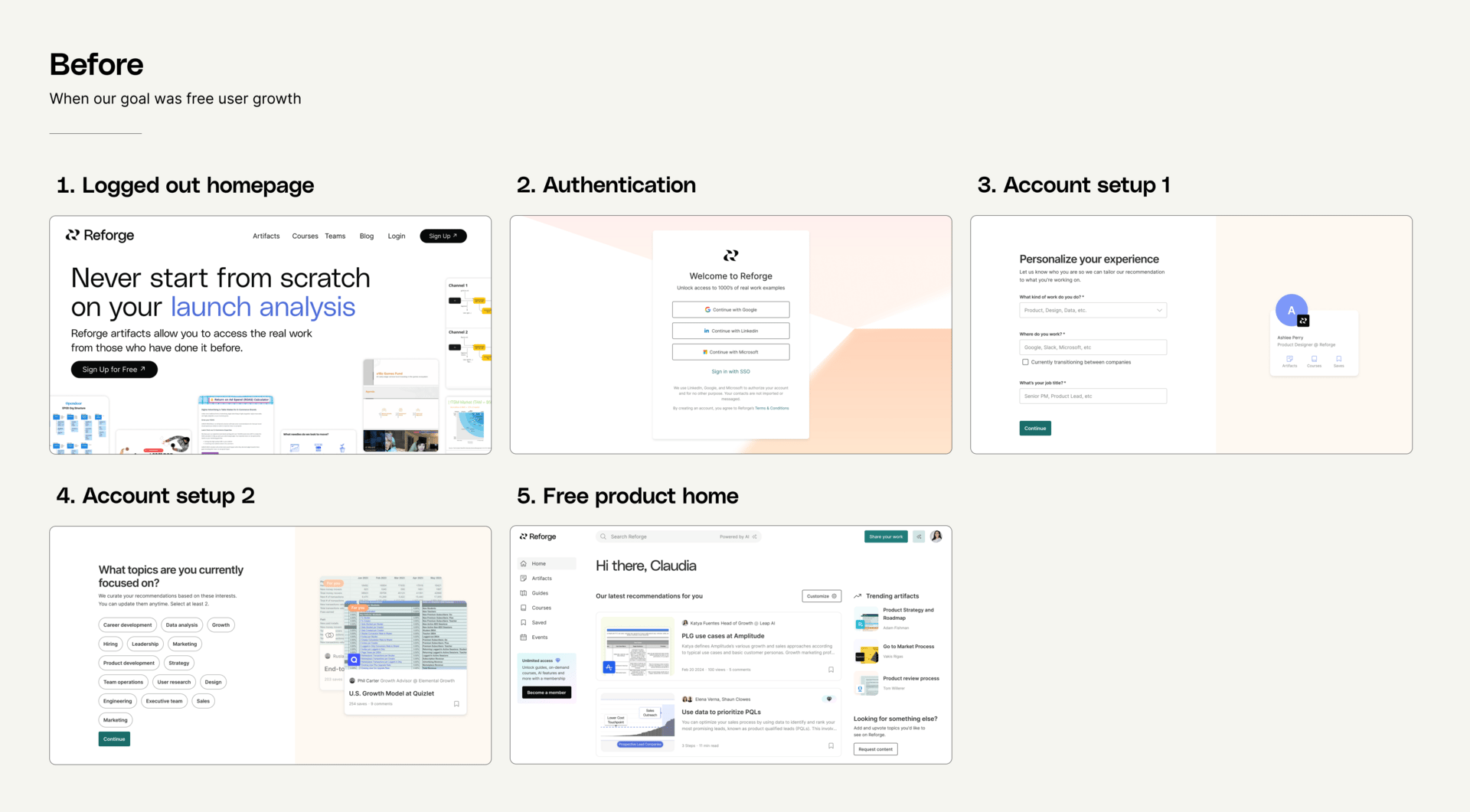The image size is (1470, 812).
Task: Click the Courses icon on Ashlee Perry's profile card
Action: click(x=1314, y=360)
